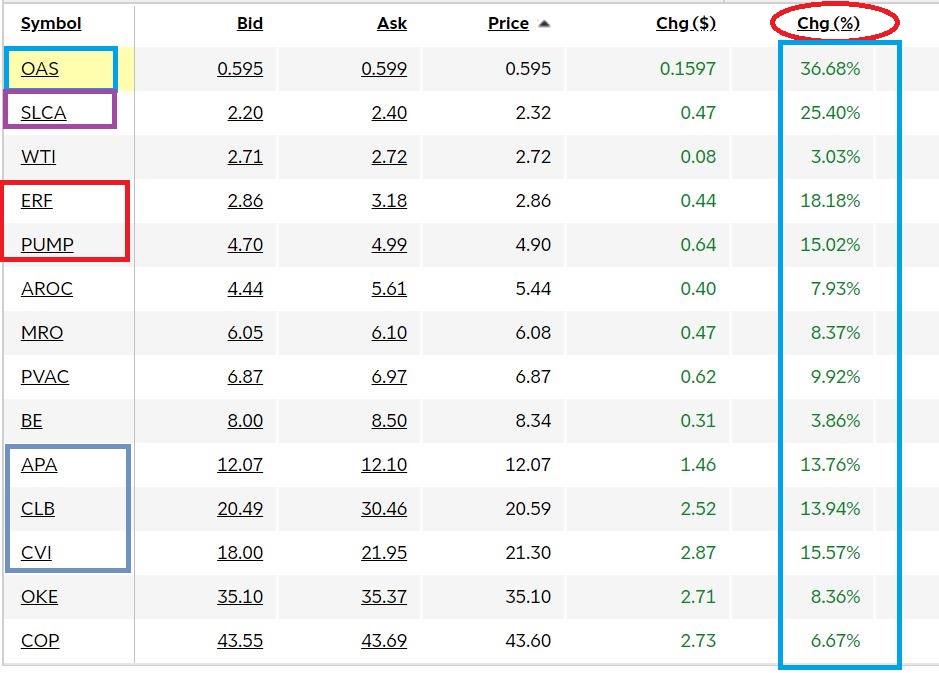The width and height of the screenshot is (939, 673).
Task: Open the WTI symbol link
Action: click(x=38, y=156)
